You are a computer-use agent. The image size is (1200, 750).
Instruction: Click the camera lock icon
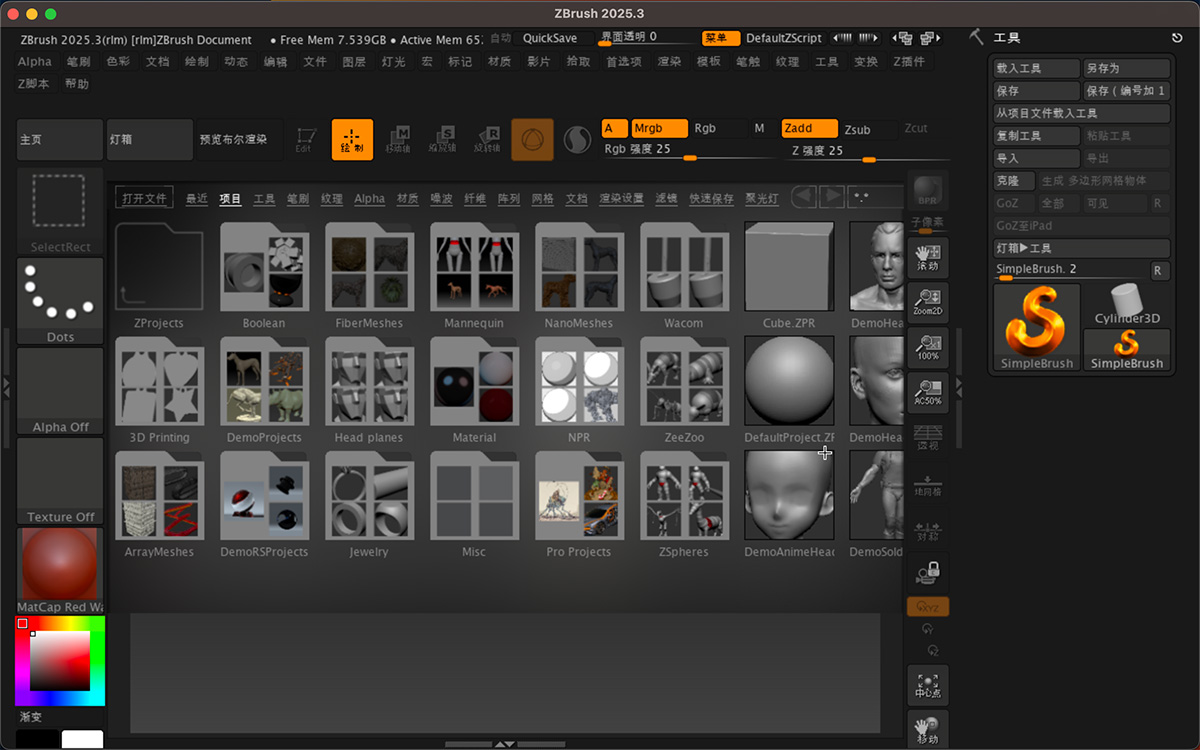coord(927,573)
